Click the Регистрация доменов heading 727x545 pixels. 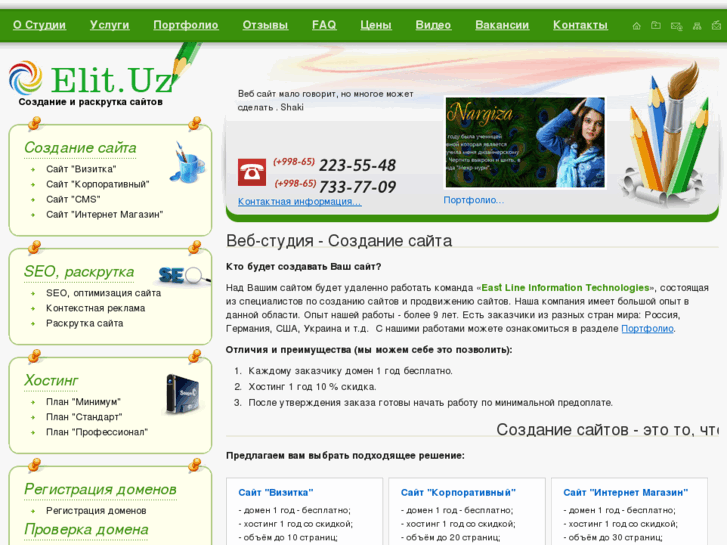pos(100,489)
